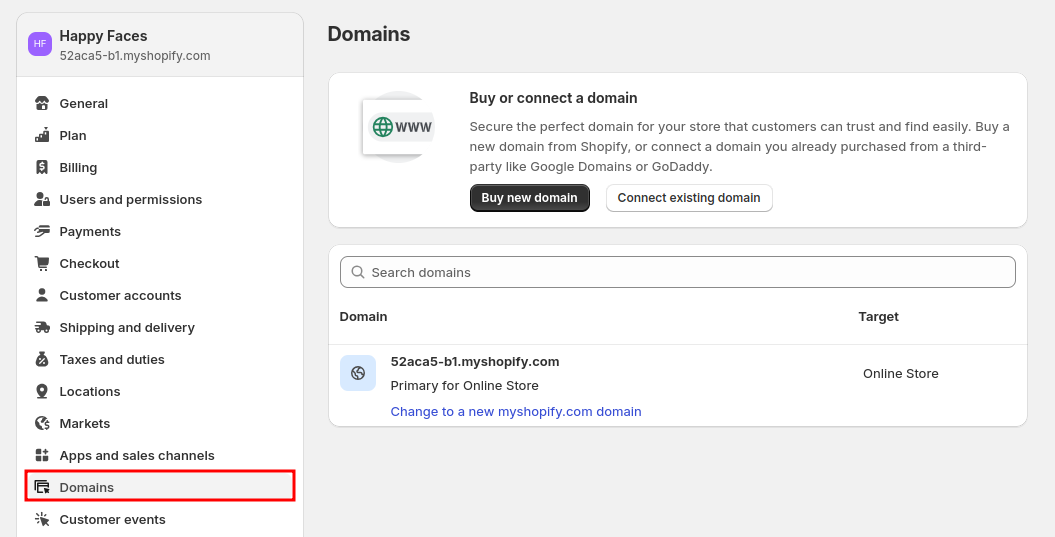Click the Locations pin icon

pyautogui.click(x=42, y=391)
